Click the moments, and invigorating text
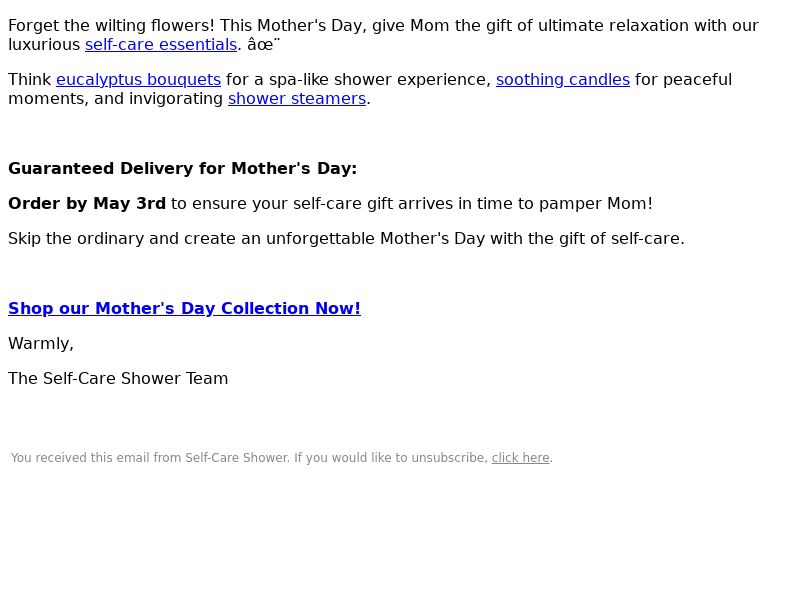This screenshot has width=800, height=600. pos(115,98)
